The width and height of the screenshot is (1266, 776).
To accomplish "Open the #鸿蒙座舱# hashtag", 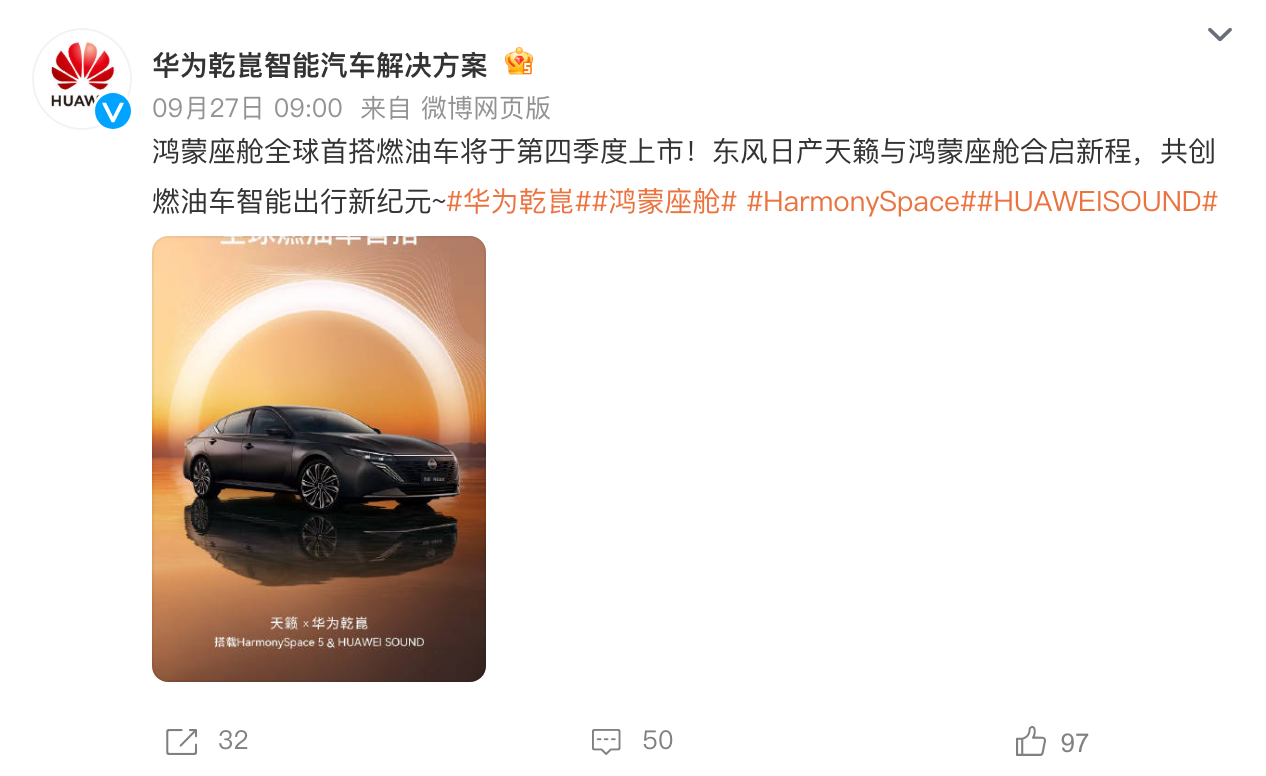I will pos(657,202).
